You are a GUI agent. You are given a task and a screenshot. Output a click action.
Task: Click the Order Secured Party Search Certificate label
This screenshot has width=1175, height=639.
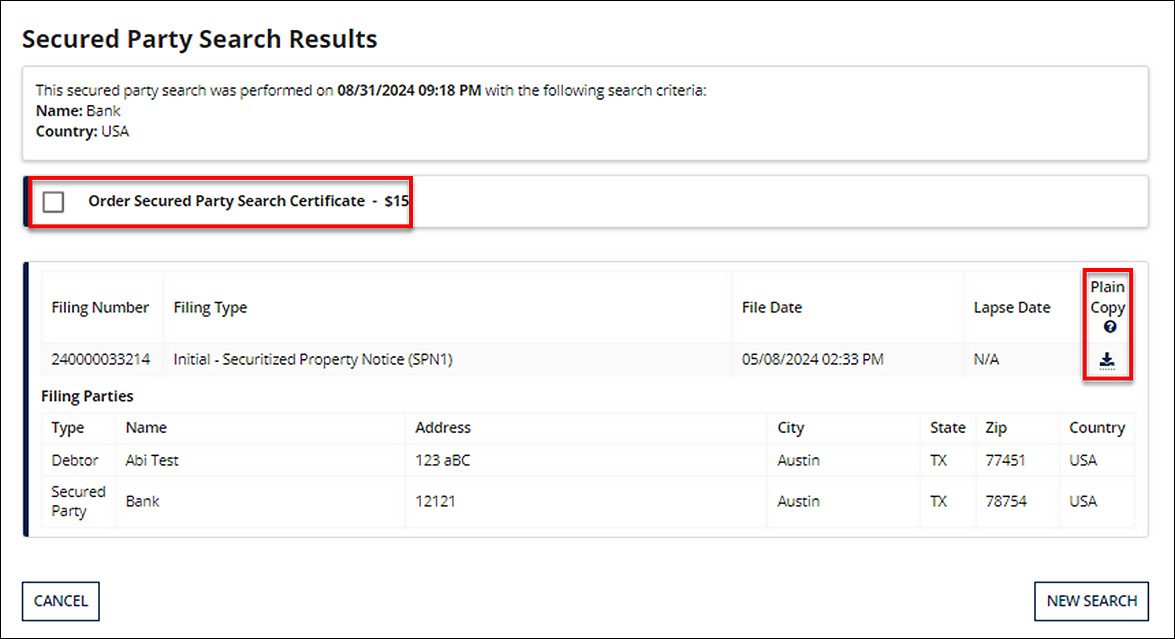(x=226, y=201)
